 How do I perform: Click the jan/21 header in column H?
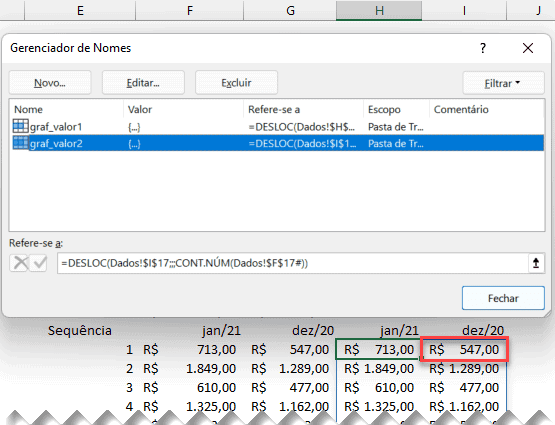click(x=399, y=331)
